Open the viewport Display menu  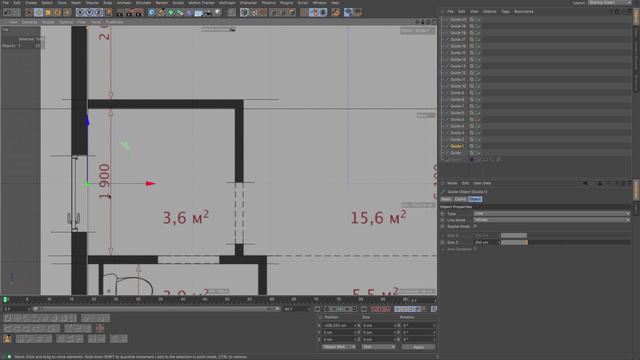point(48,22)
